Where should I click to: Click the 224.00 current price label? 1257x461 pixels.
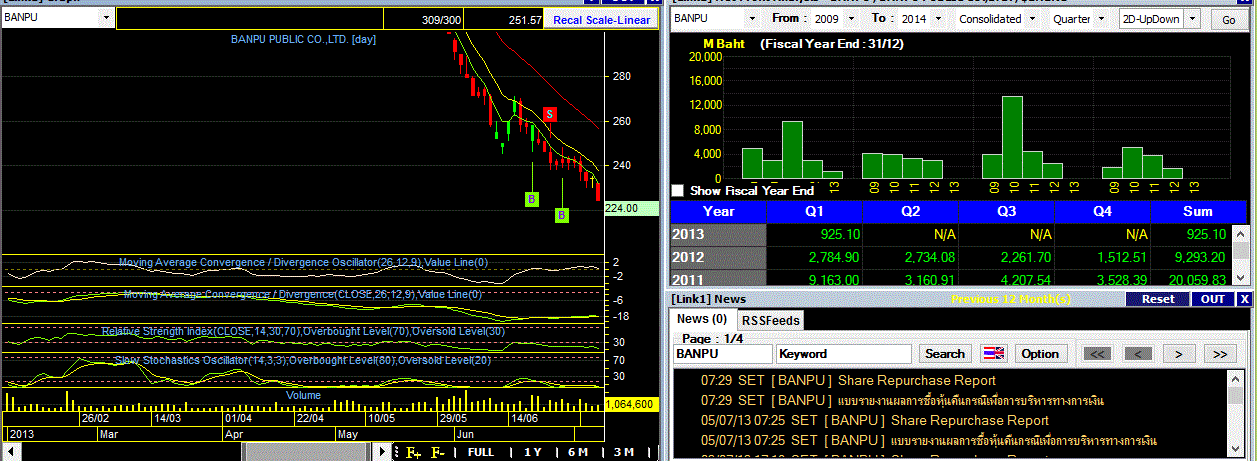632,208
